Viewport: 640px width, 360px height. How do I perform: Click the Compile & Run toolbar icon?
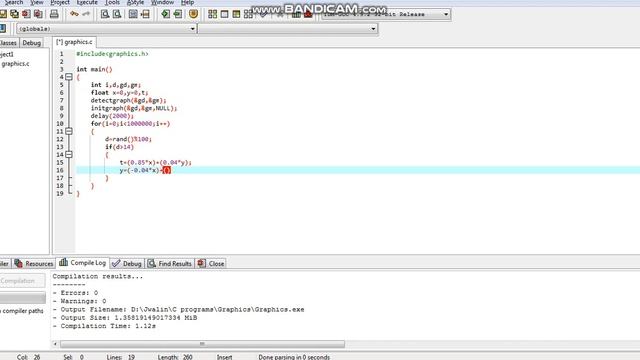[x=236, y=14]
